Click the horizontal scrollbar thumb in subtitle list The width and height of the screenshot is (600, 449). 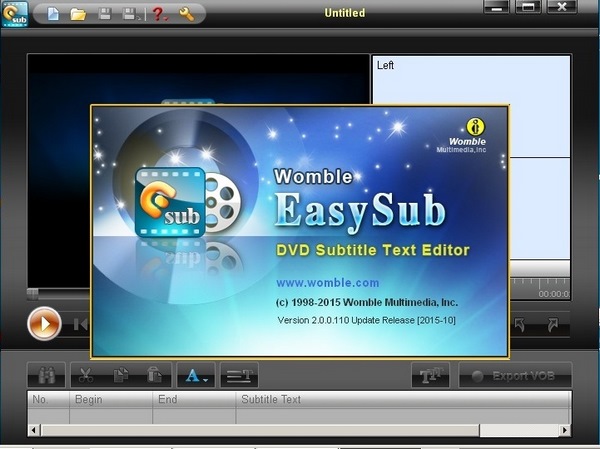pos(260,430)
